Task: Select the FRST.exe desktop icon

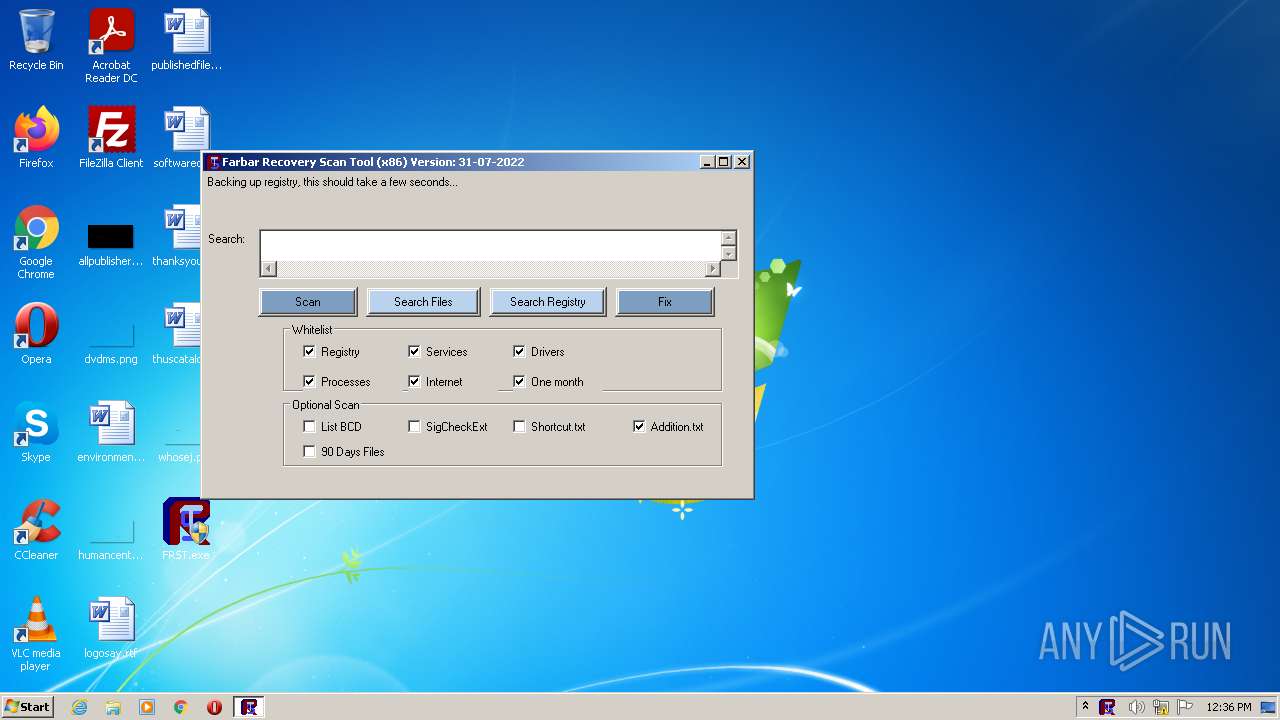Action: (x=186, y=530)
